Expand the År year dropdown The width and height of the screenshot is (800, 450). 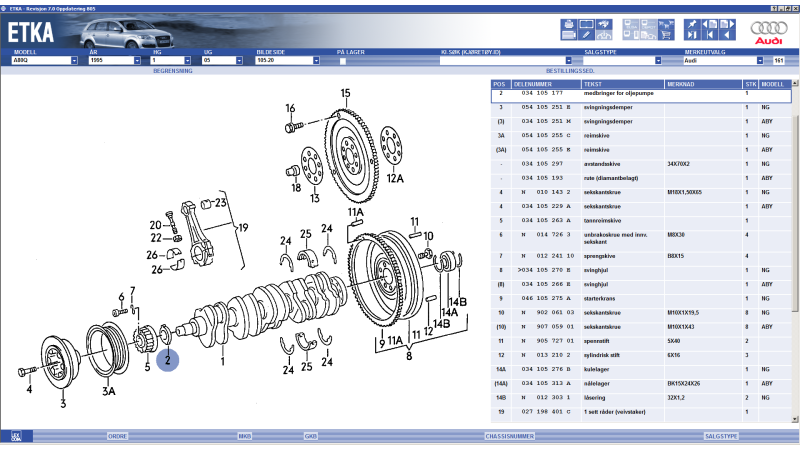click(x=145, y=61)
